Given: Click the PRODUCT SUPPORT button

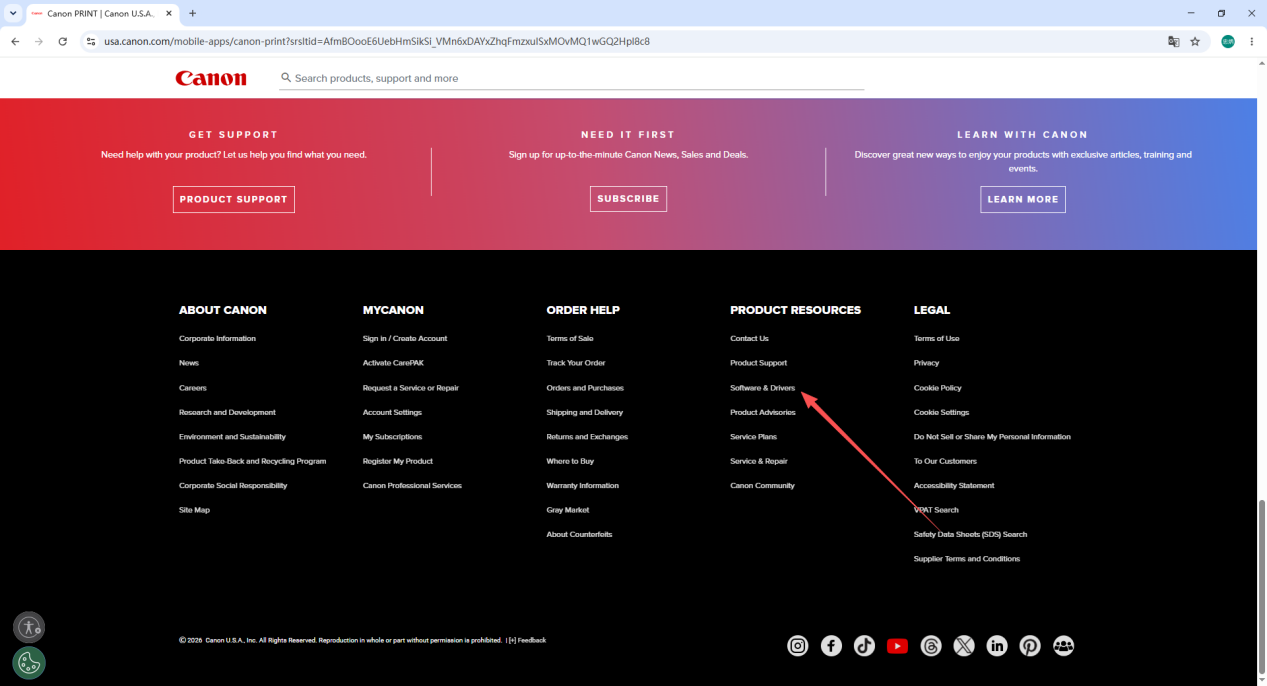Looking at the screenshot, I should (x=234, y=199).
